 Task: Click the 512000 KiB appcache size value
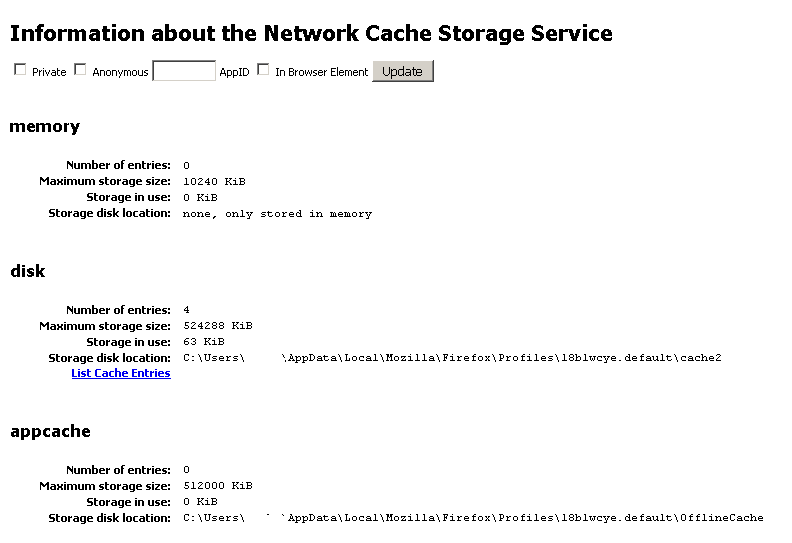[x=218, y=486]
